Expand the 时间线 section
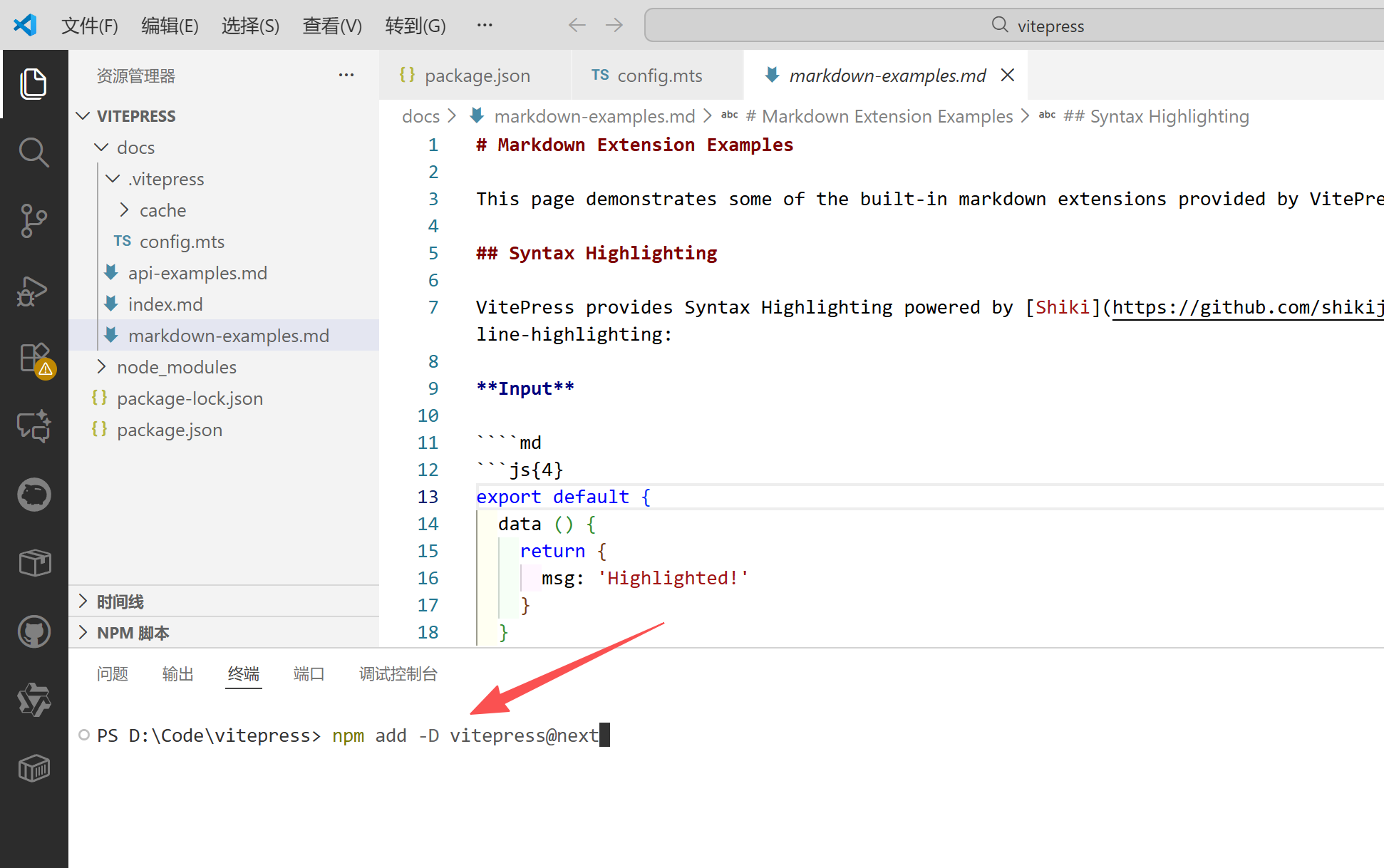The height and width of the screenshot is (868, 1384). click(x=120, y=601)
